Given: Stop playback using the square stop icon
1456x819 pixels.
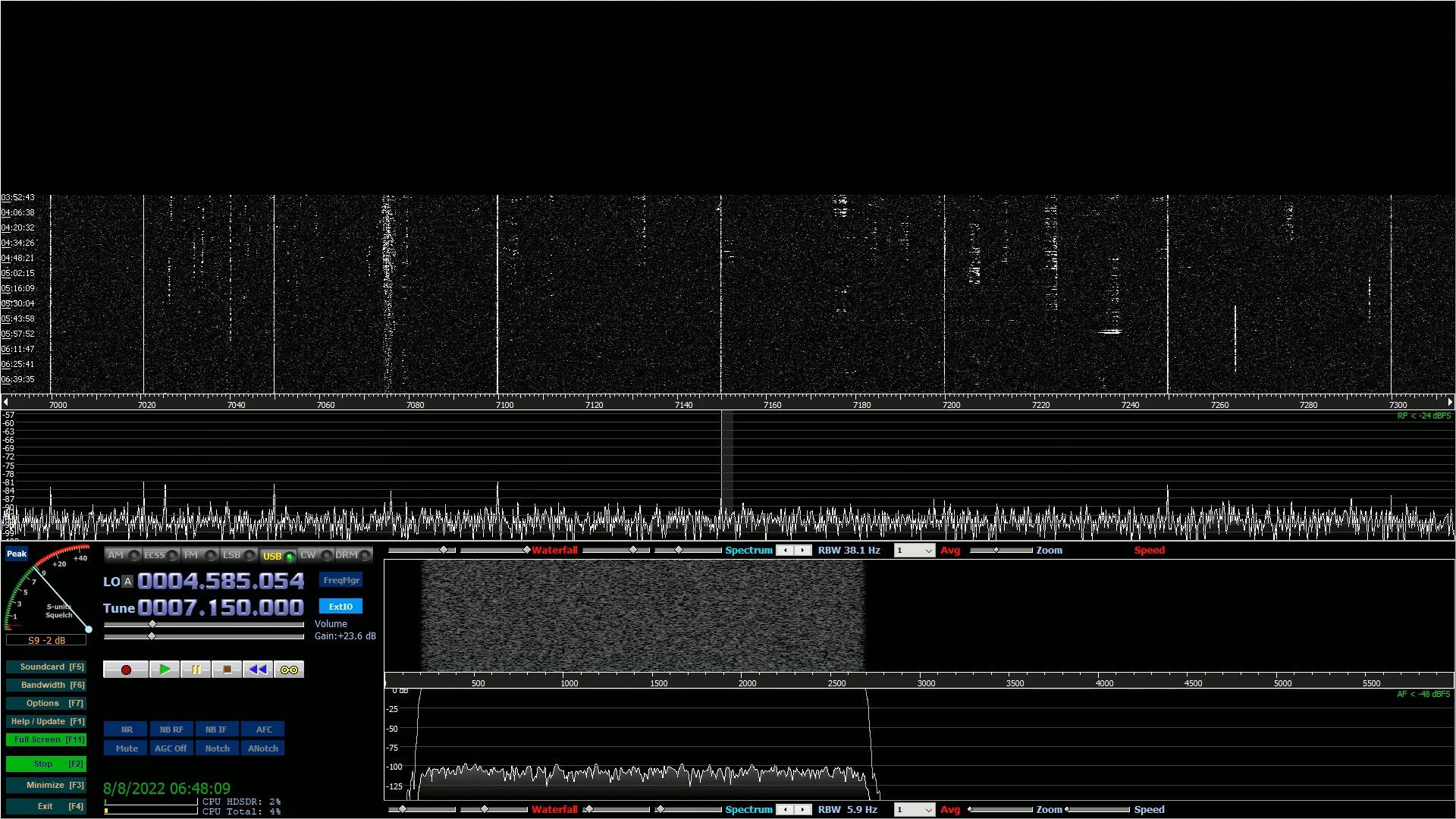Looking at the screenshot, I should tap(226, 669).
